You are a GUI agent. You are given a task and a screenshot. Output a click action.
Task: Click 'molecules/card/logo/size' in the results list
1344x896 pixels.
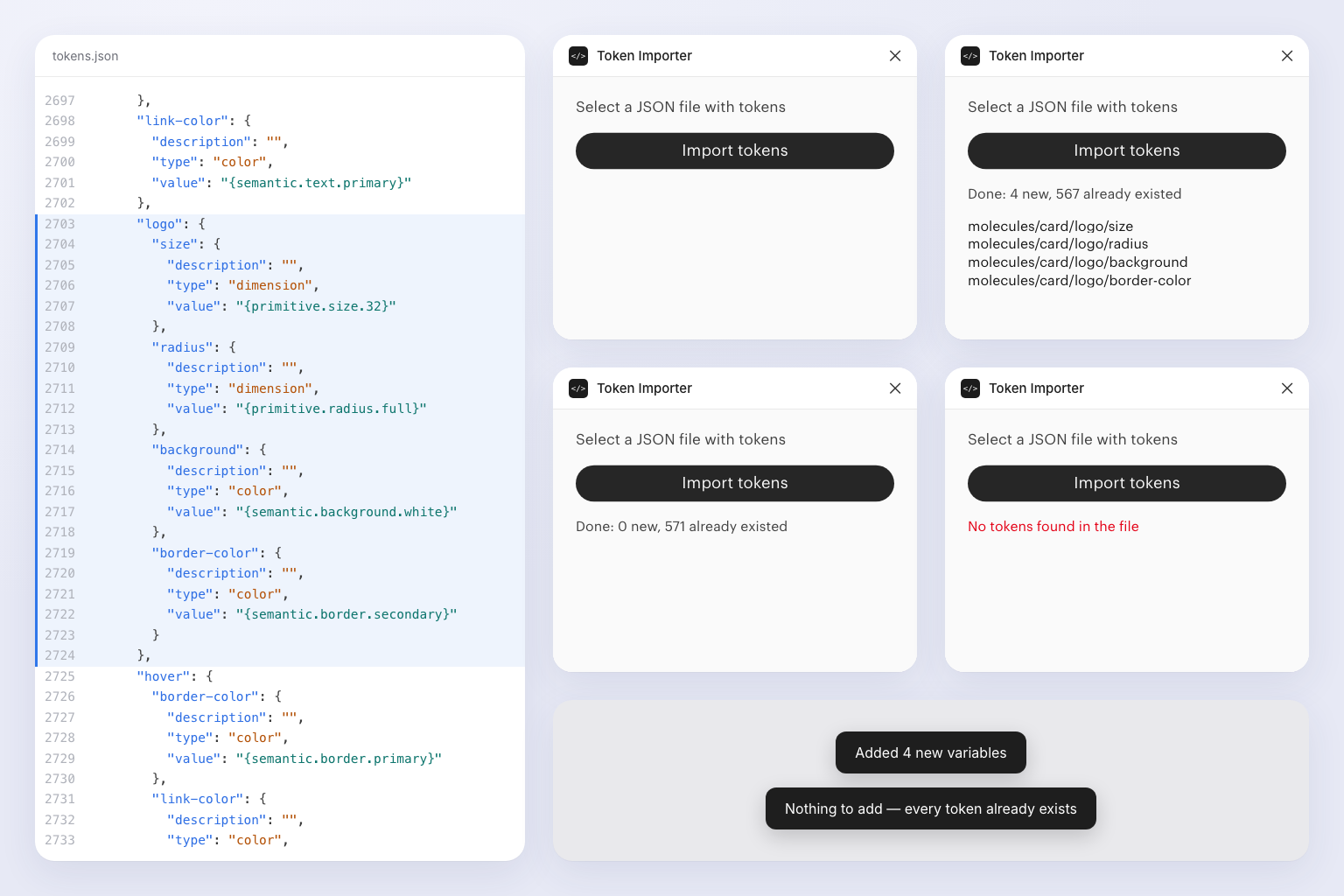click(x=1050, y=227)
